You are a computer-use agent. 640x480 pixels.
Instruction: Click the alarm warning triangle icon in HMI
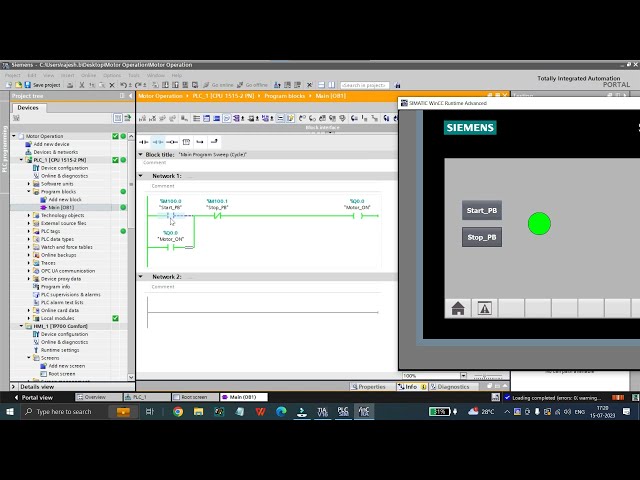point(484,308)
